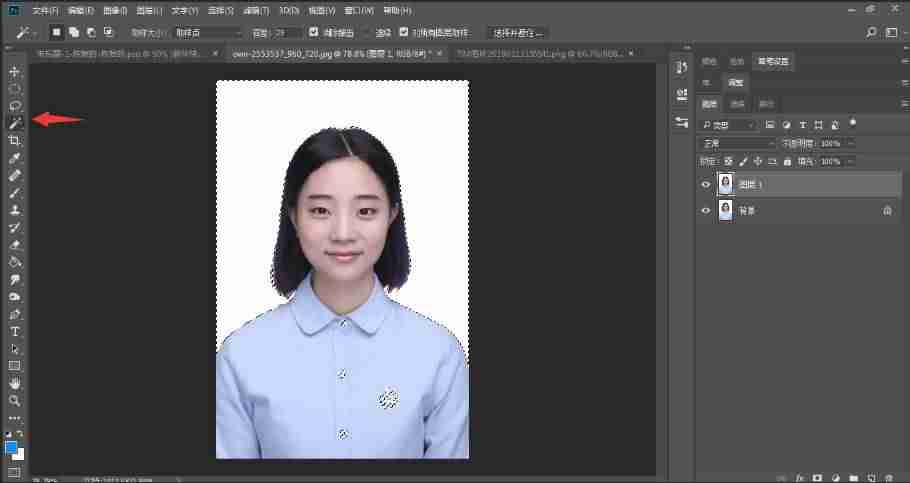
Task: Toggle Anti-alias checkbox in options bar
Action: pos(313,33)
